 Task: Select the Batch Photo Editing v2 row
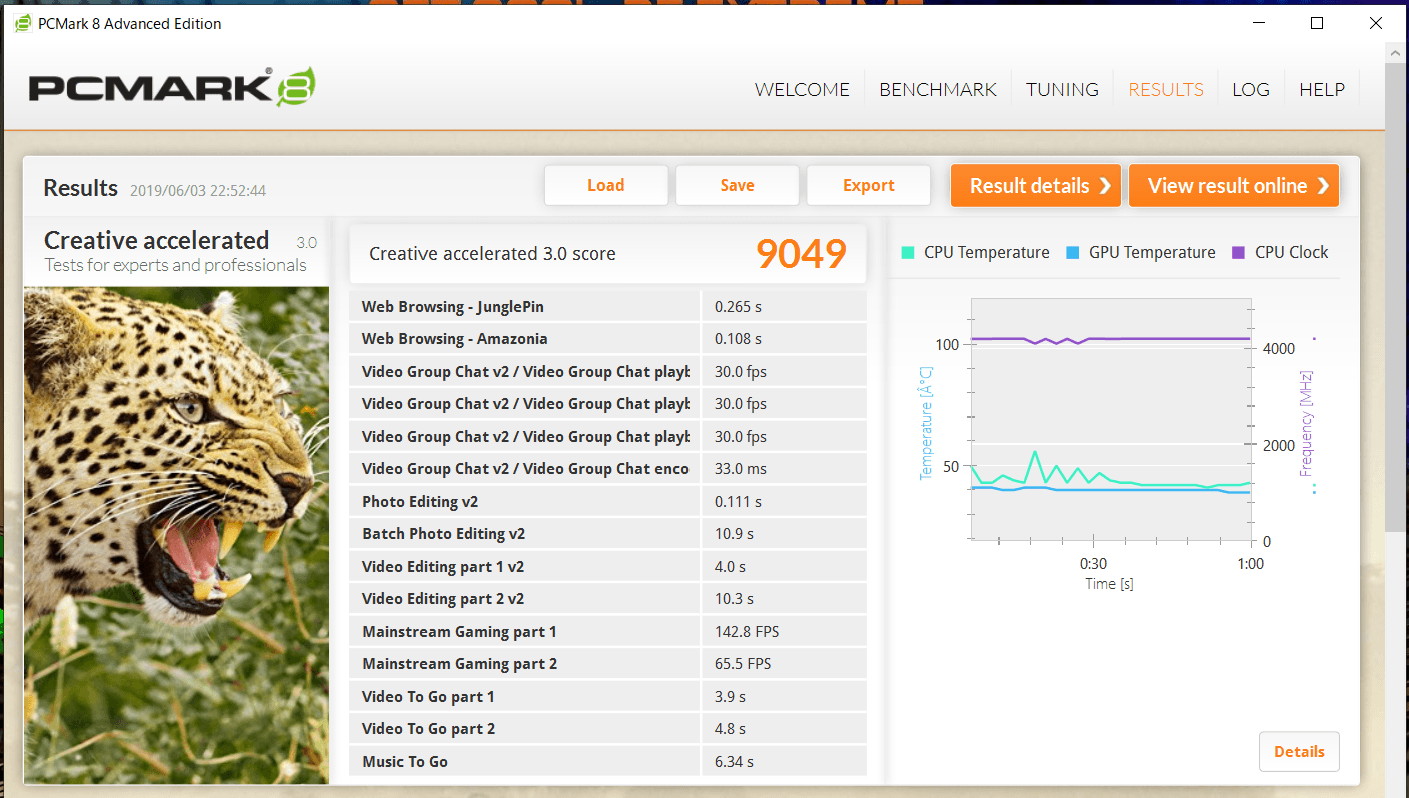pos(607,534)
